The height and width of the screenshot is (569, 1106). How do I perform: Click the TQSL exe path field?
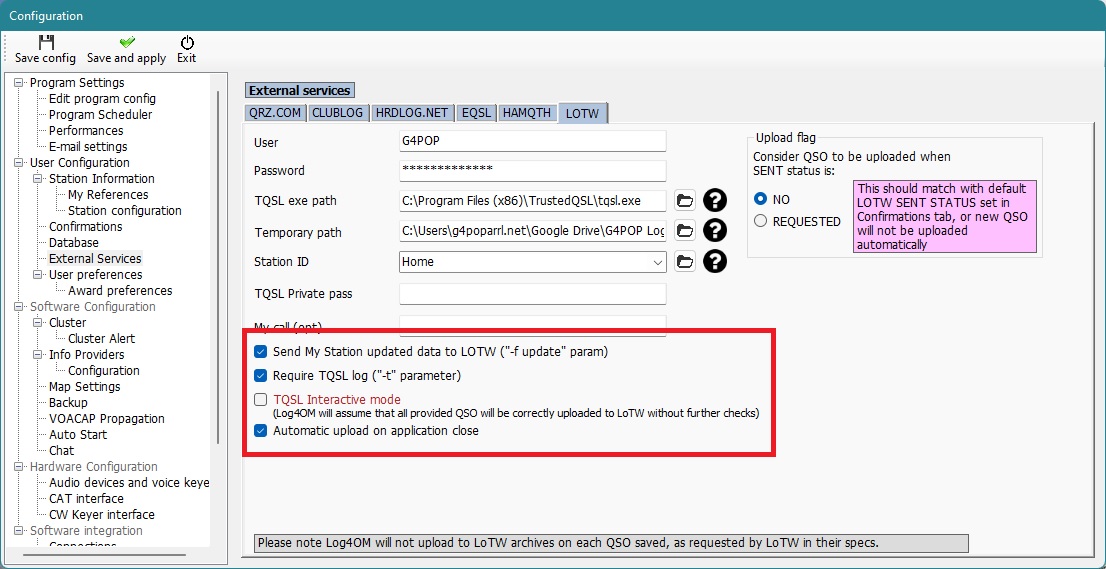pyautogui.click(x=533, y=201)
